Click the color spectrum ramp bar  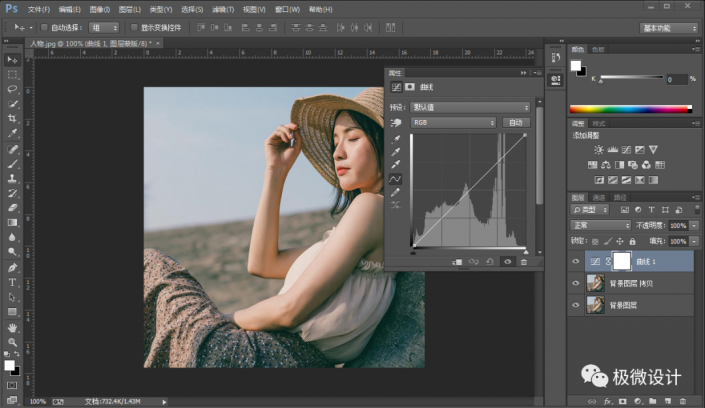[x=629, y=109]
